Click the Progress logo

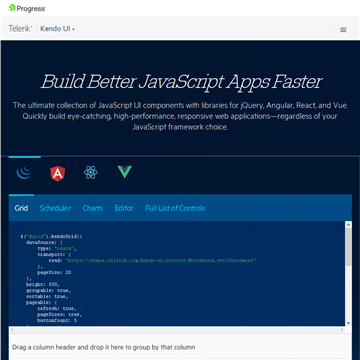click(27, 8)
